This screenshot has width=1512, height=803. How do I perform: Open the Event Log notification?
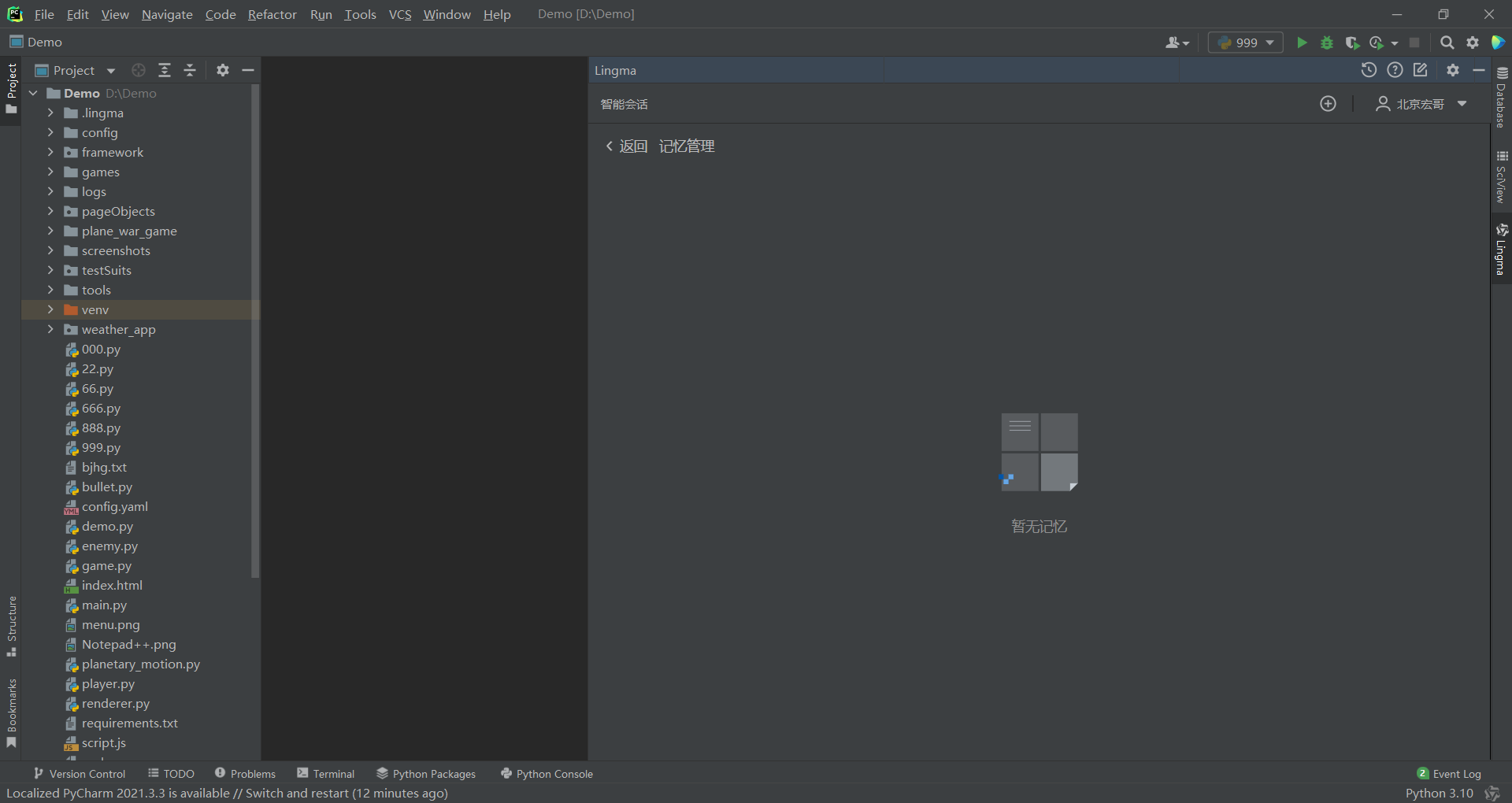1449,774
